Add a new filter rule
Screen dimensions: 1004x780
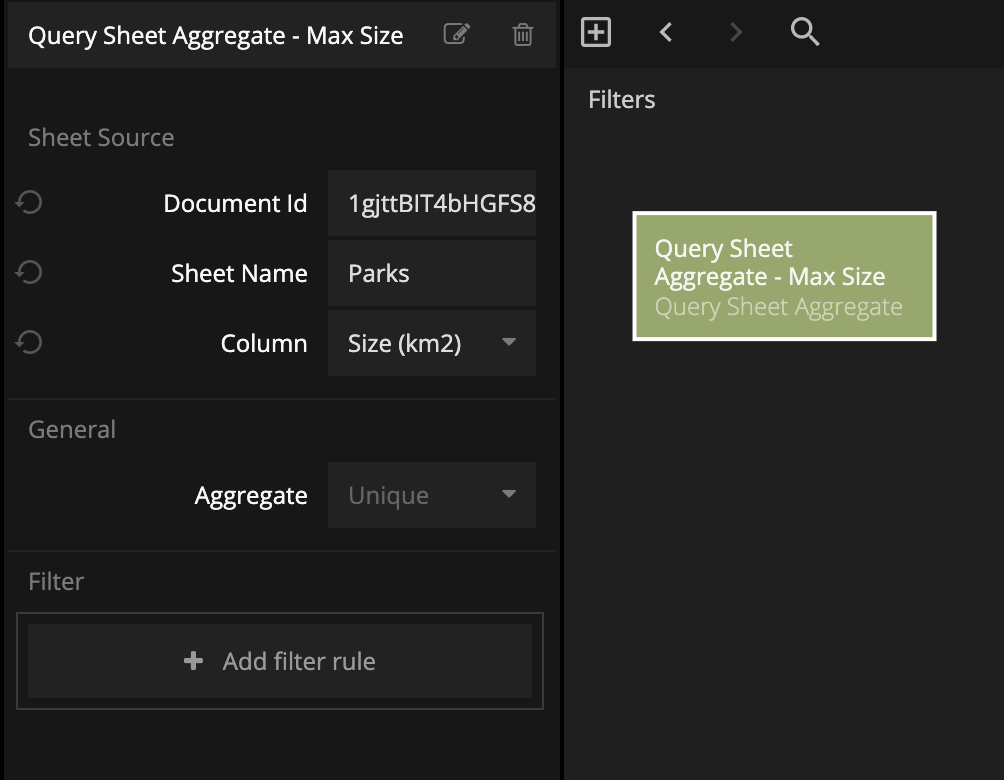pyautogui.click(x=280, y=661)
